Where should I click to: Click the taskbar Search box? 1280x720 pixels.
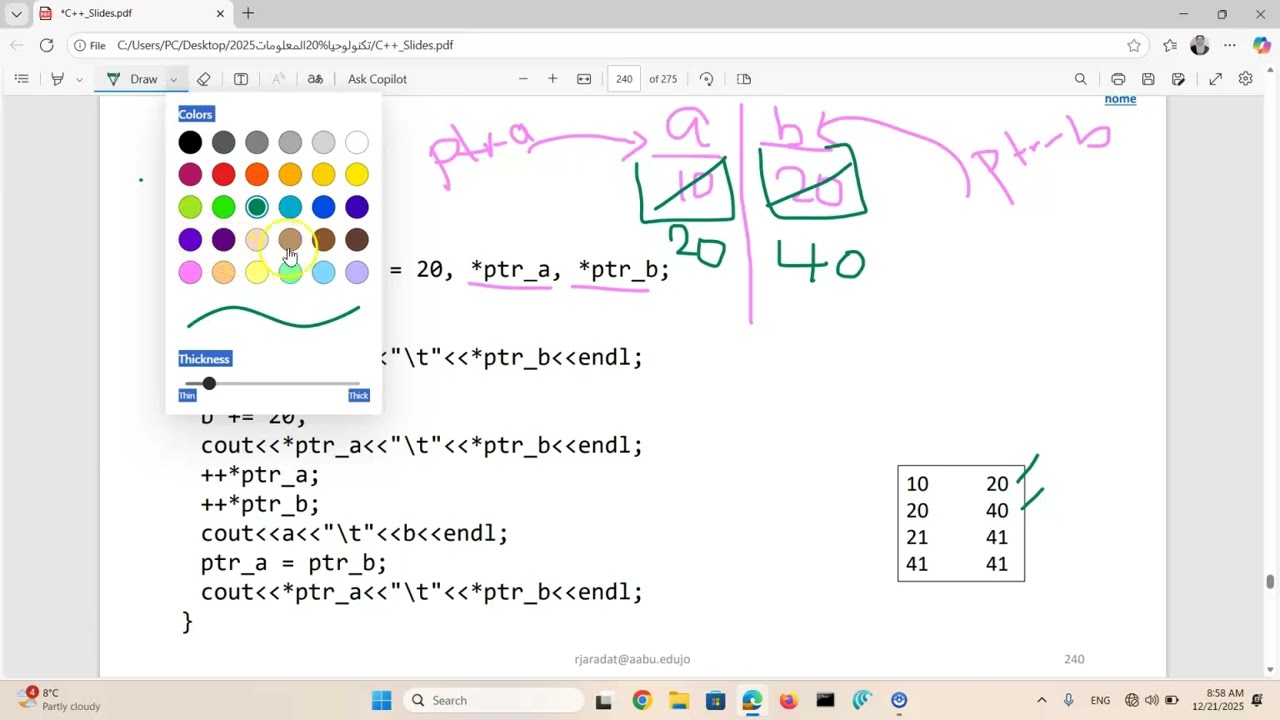pyautogui.click(x=494, y=701)
